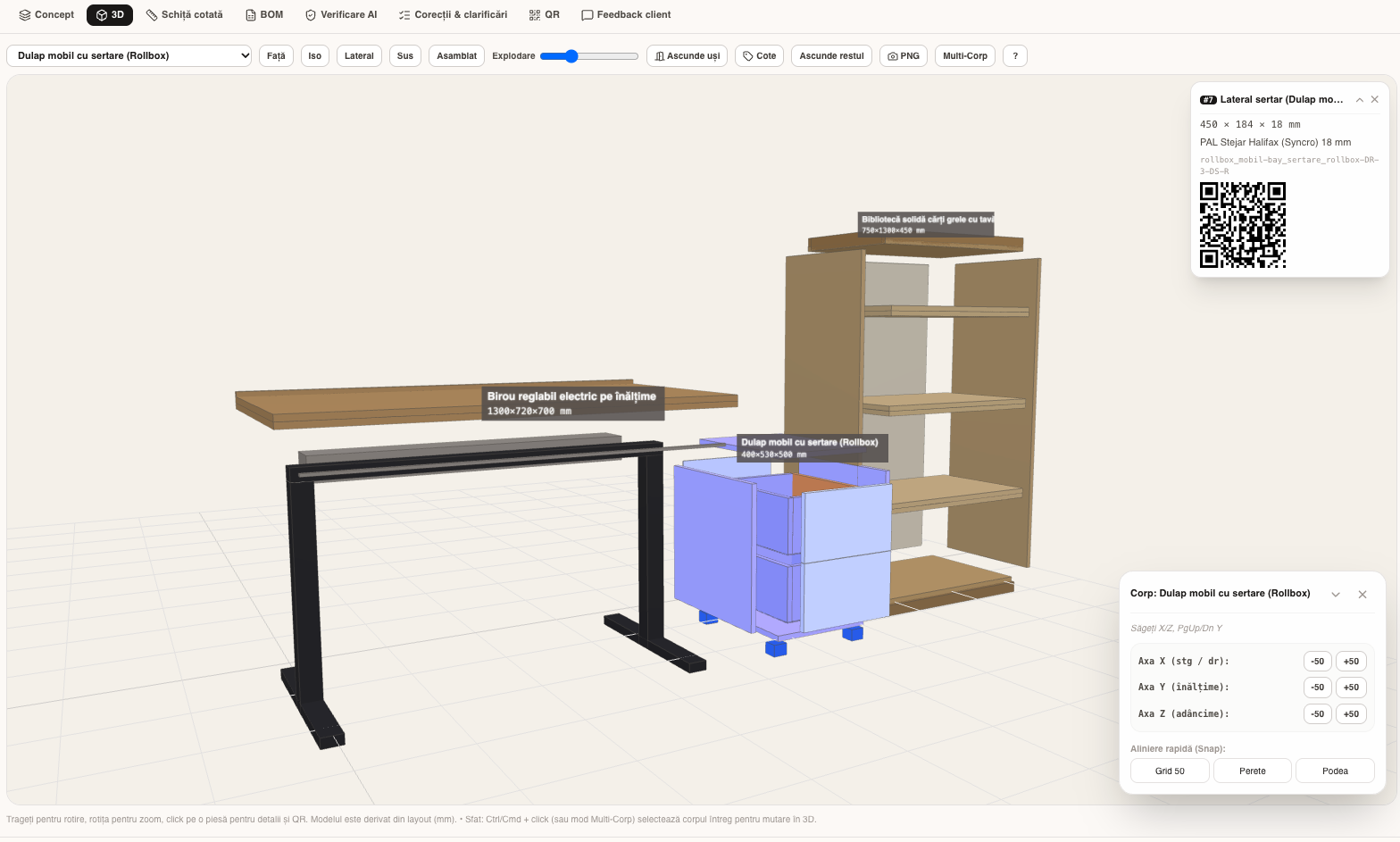Collapse the Lateral sertar info panel
The width and height of the screenshot is (1400, 842).
(x=1359, y=100)
